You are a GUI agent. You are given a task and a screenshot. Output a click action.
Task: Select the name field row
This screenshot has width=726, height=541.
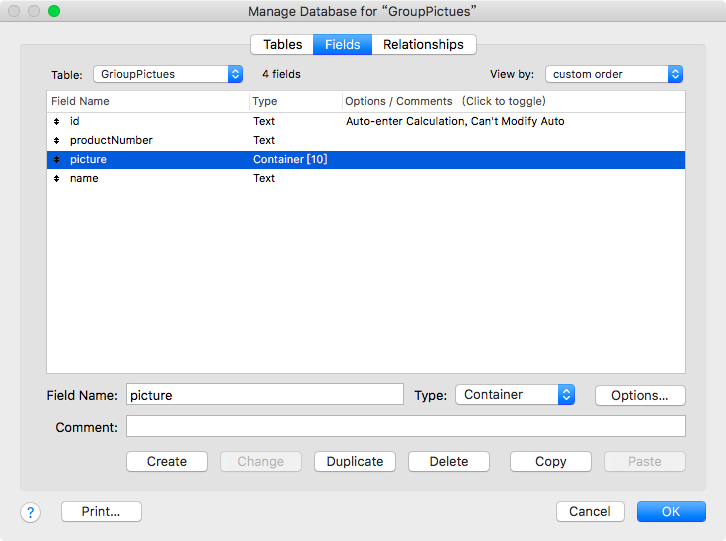[x=366, y=178]
